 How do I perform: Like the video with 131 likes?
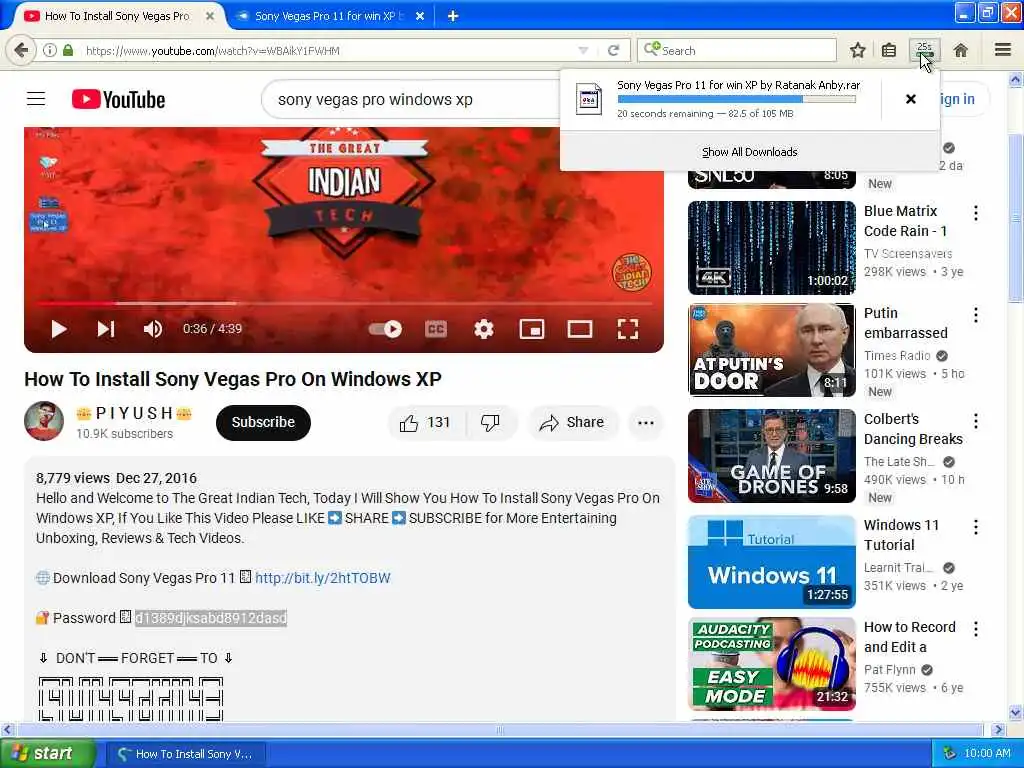point(425,423)
